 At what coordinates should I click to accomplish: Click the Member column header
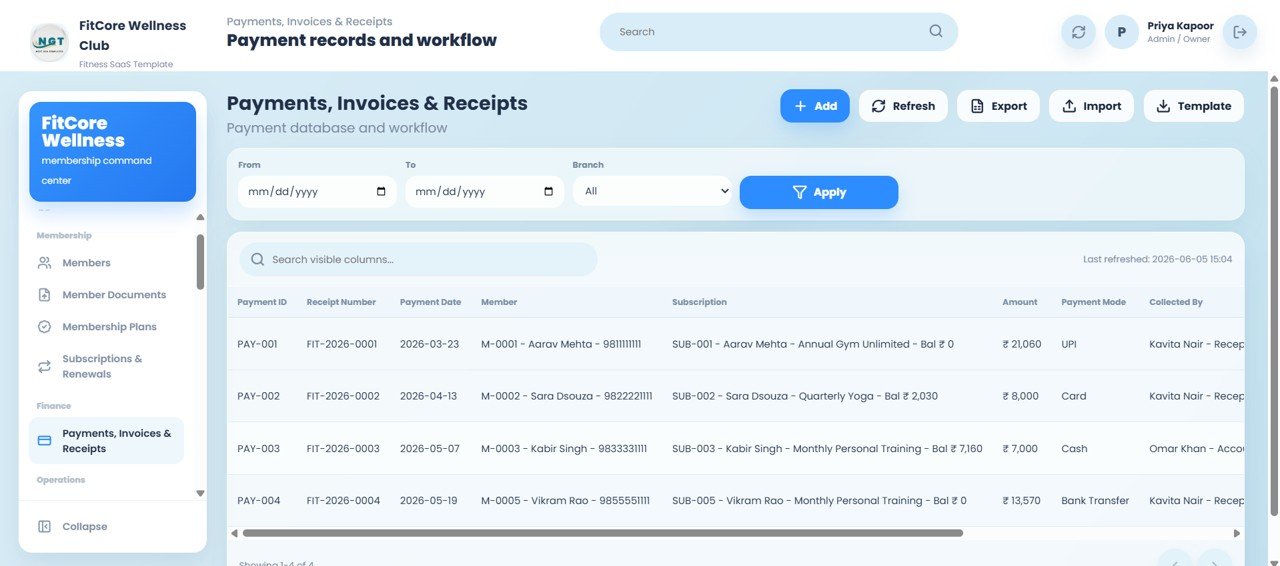[499, 302]
